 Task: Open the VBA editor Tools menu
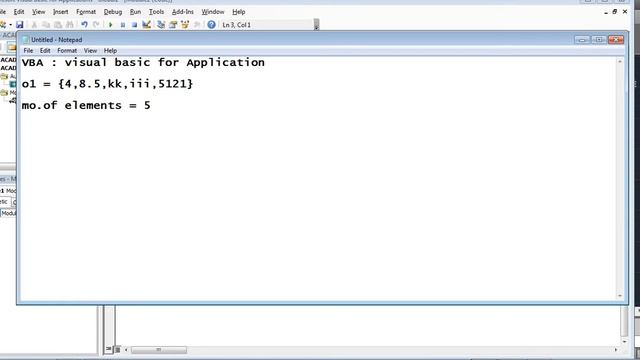click(x=156, y=12)
